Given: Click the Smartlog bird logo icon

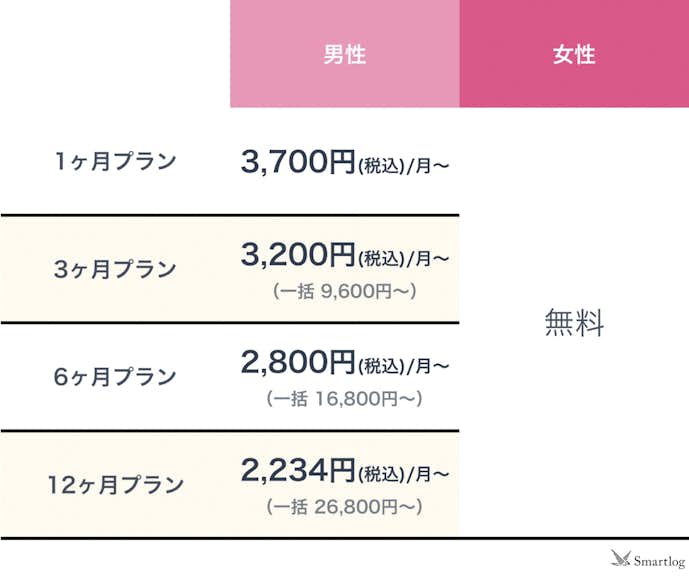Looking at the screenshot, I should [619, 560].
